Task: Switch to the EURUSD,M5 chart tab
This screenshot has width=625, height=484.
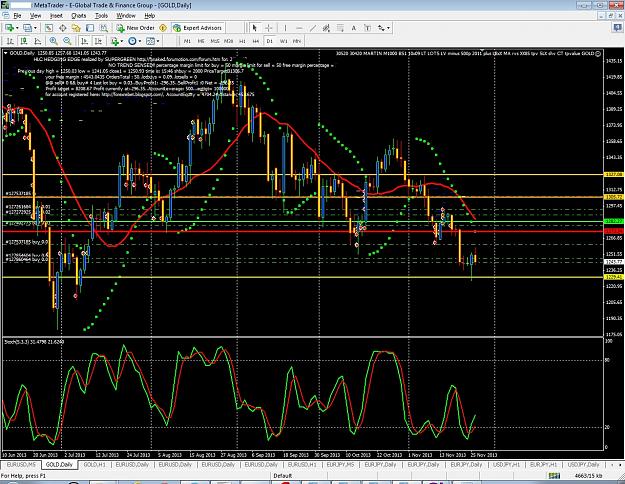Action: tap(21, 465)
